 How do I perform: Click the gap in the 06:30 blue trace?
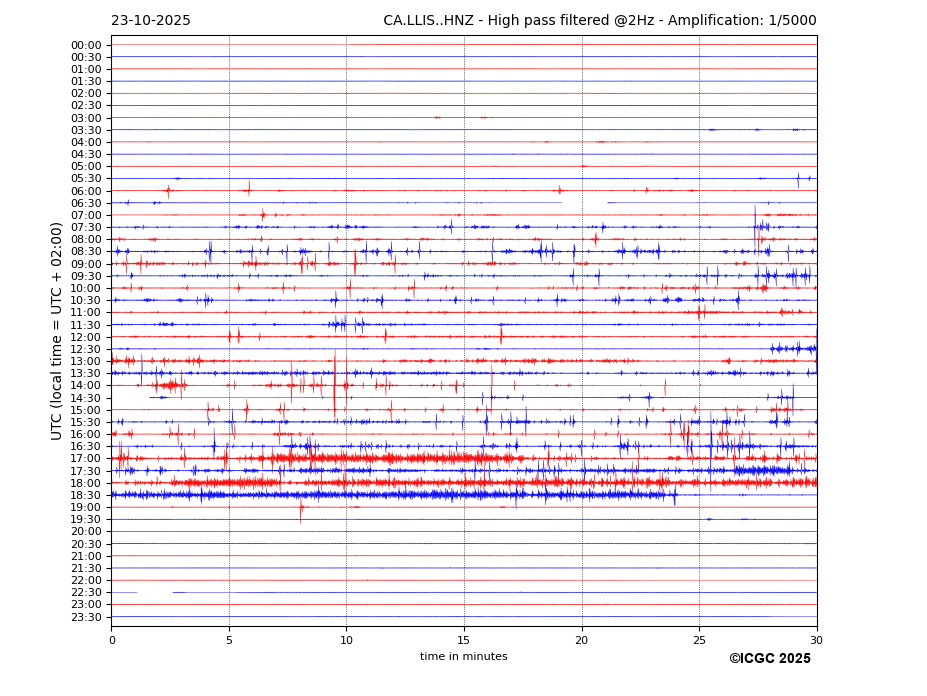pos(584,203)
